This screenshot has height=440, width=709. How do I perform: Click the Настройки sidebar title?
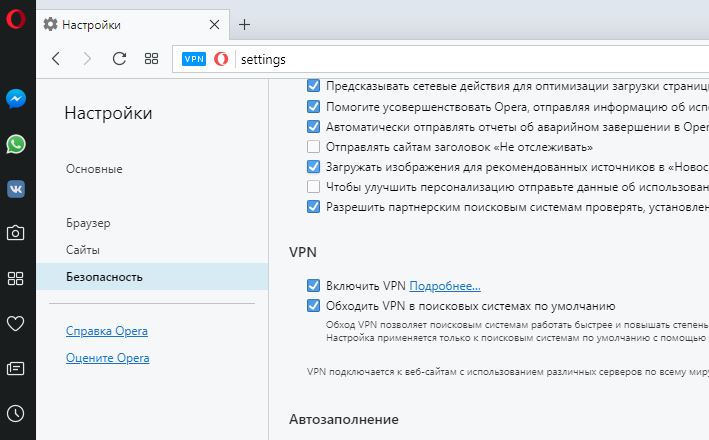tap(108, 113)
